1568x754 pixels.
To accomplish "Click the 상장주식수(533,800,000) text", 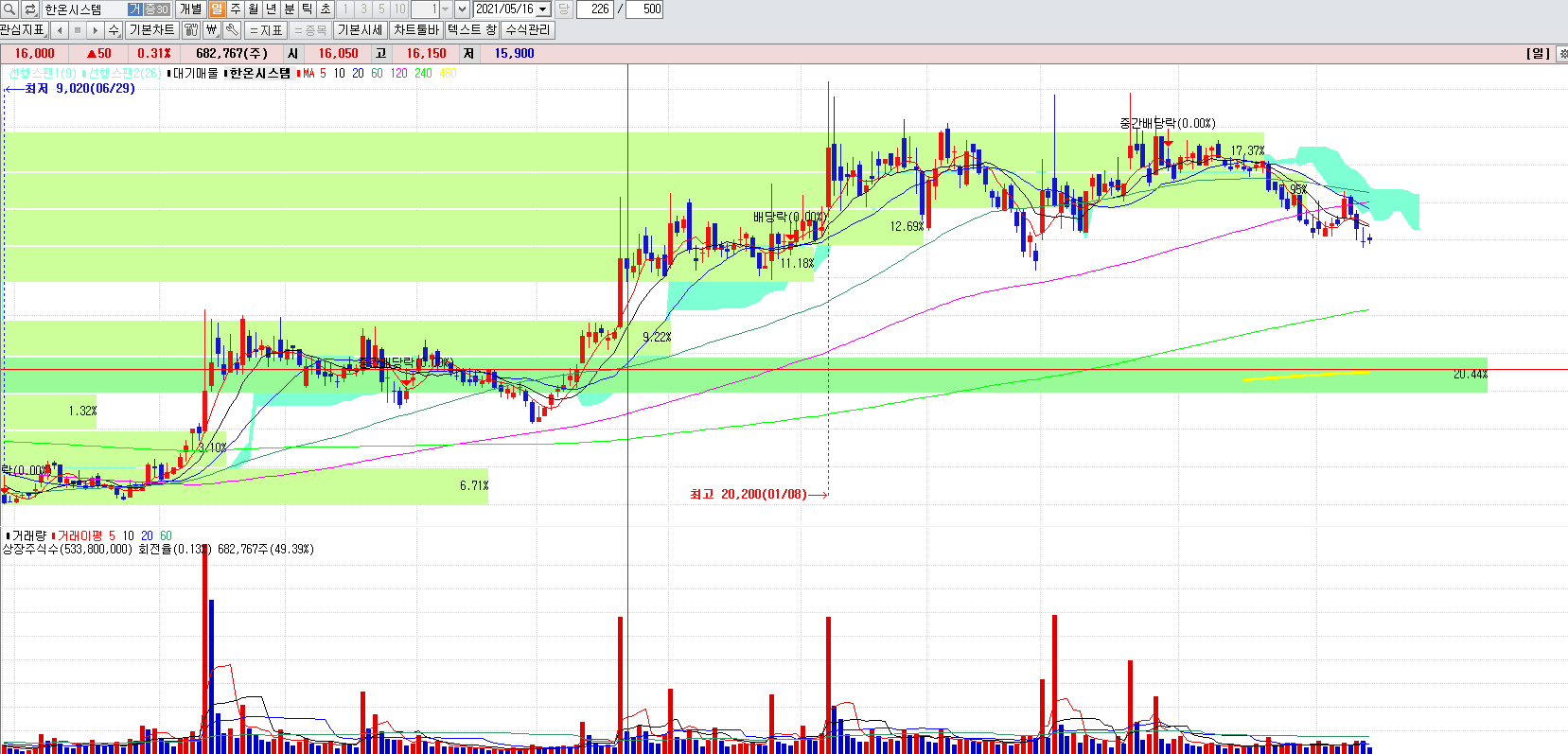I will coord(67,549).
